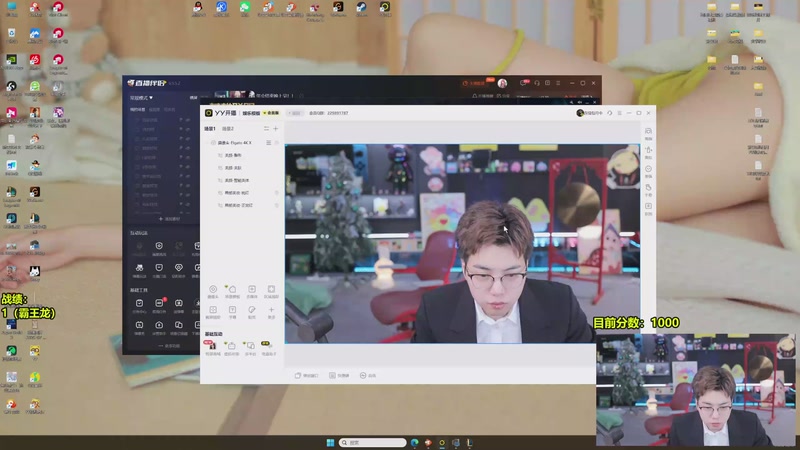800x450 pixels.
Task: Choose the dashed-square region capture tool
Action: pyautogui.click(x=271, y=291)
